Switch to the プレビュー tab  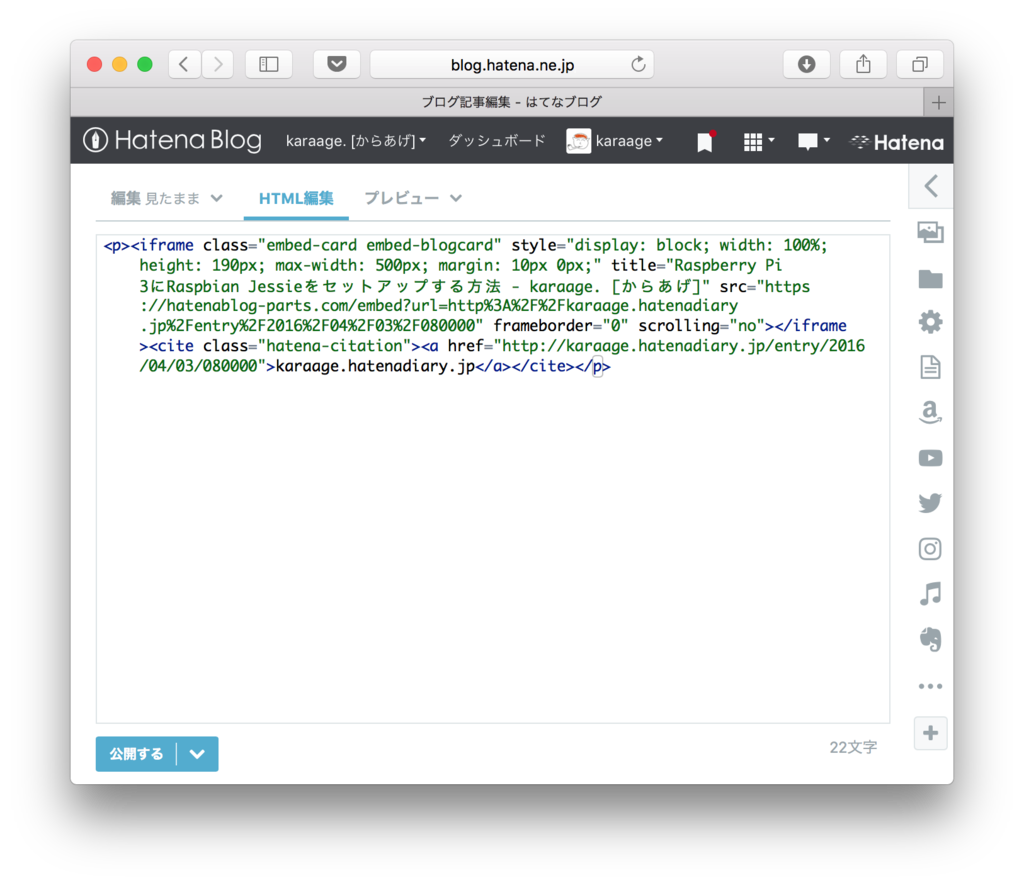tap(401, 198)
